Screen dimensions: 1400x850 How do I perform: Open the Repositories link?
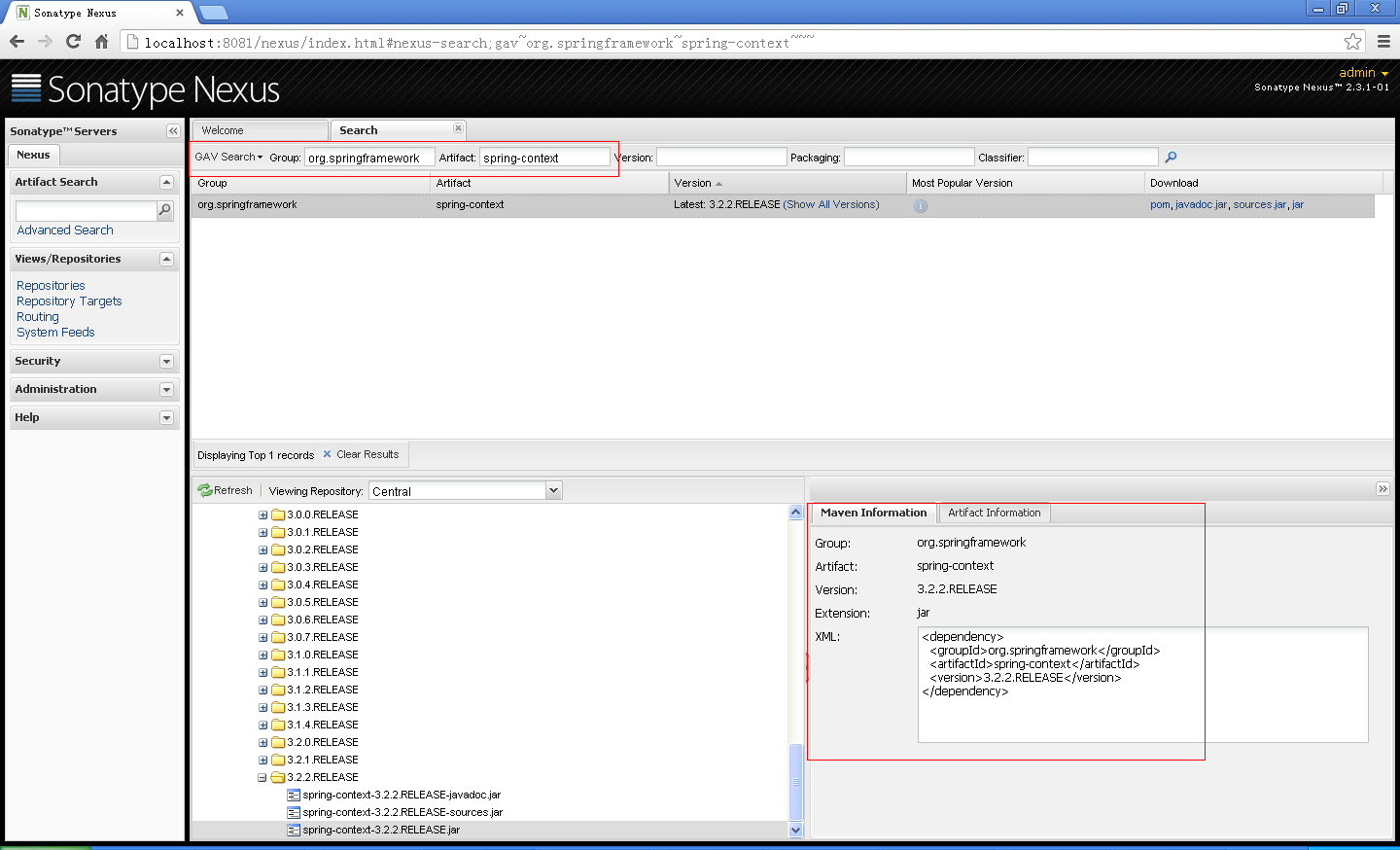click(51, 286)
